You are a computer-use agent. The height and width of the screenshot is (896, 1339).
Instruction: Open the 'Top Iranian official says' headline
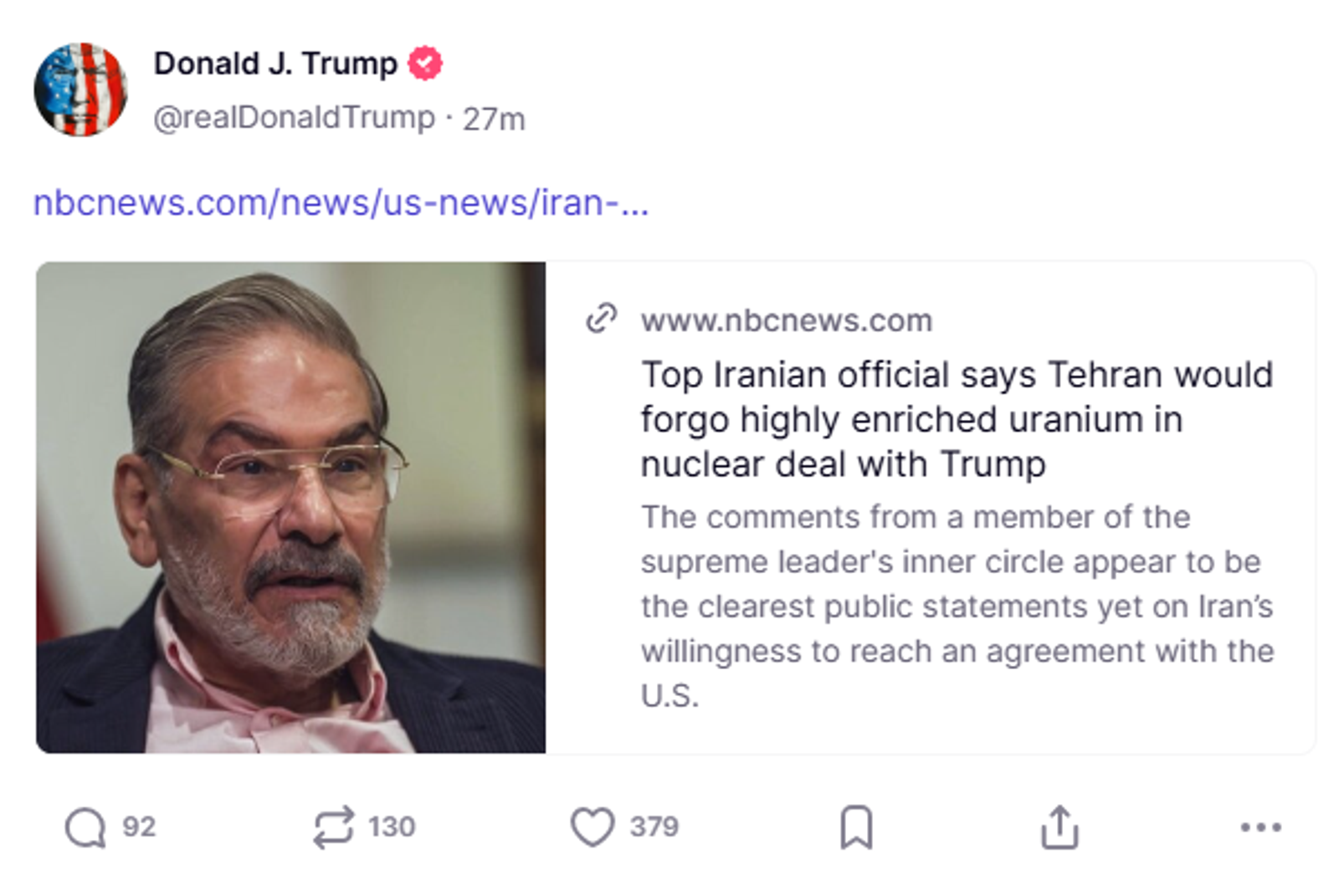(957, 419)
